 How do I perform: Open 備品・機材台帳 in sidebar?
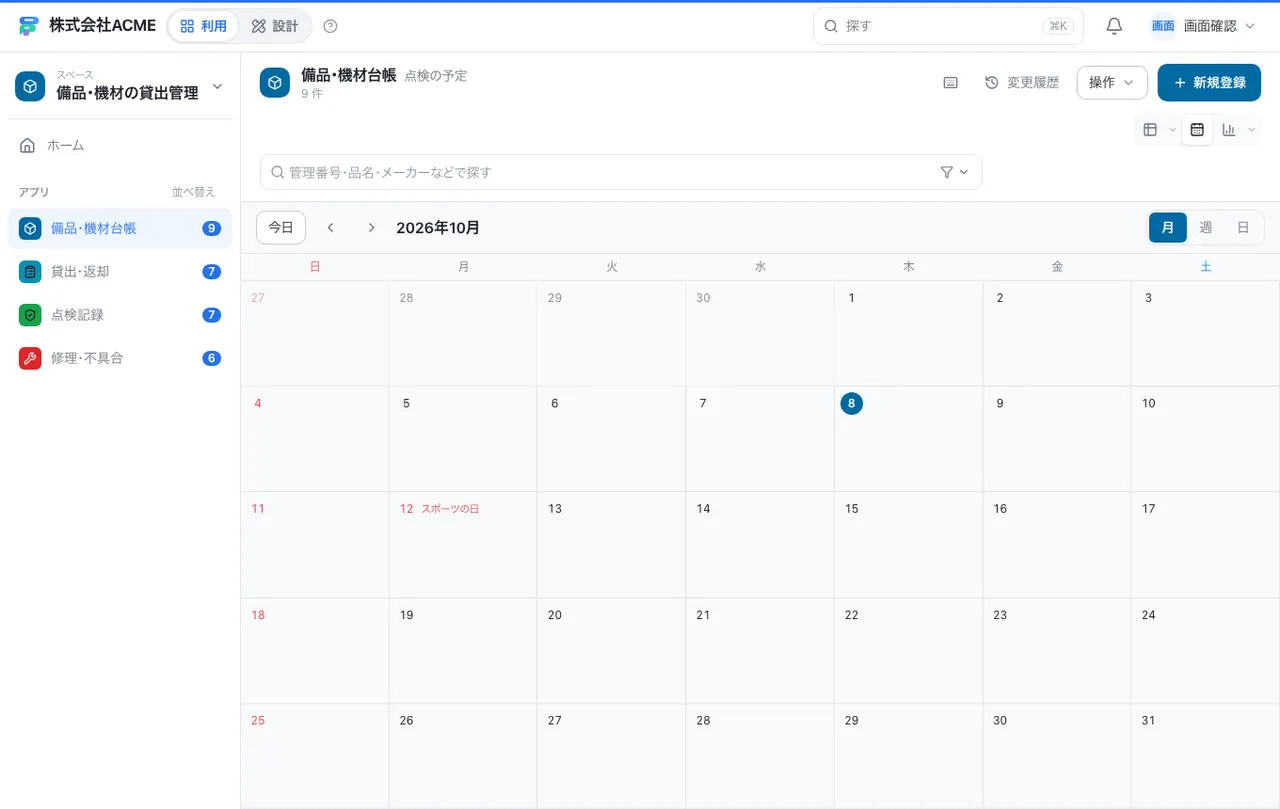[x=120, y=229]
